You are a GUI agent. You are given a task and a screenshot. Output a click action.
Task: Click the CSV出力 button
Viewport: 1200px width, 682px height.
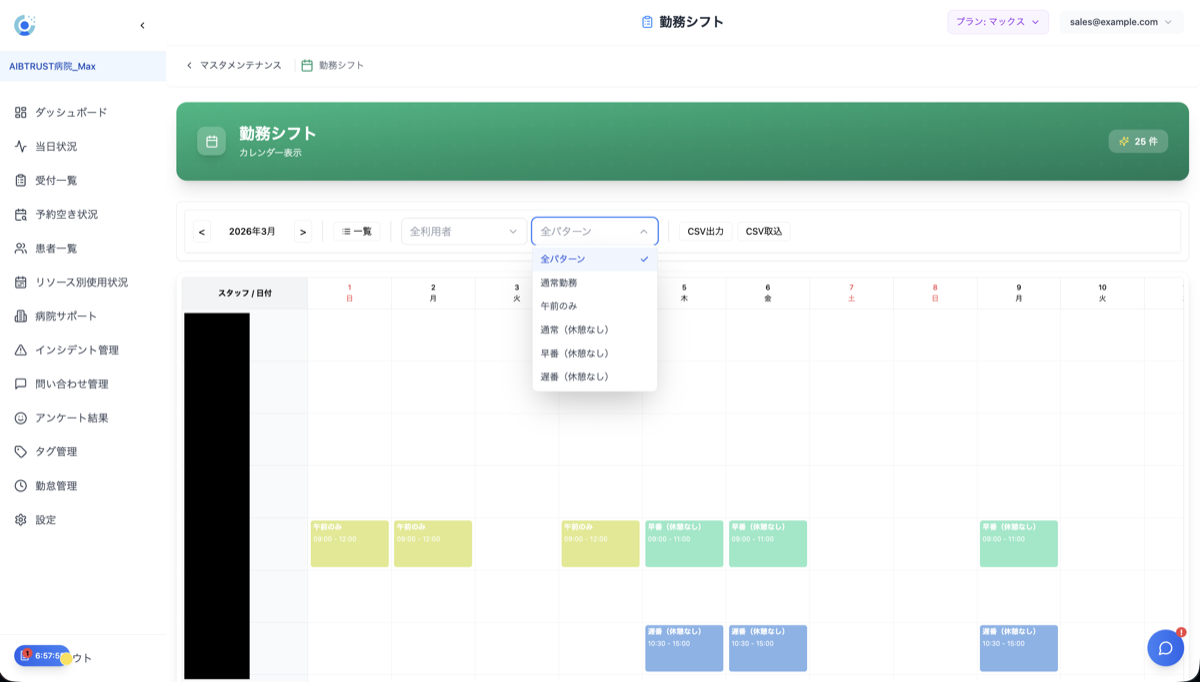point(704,230)
